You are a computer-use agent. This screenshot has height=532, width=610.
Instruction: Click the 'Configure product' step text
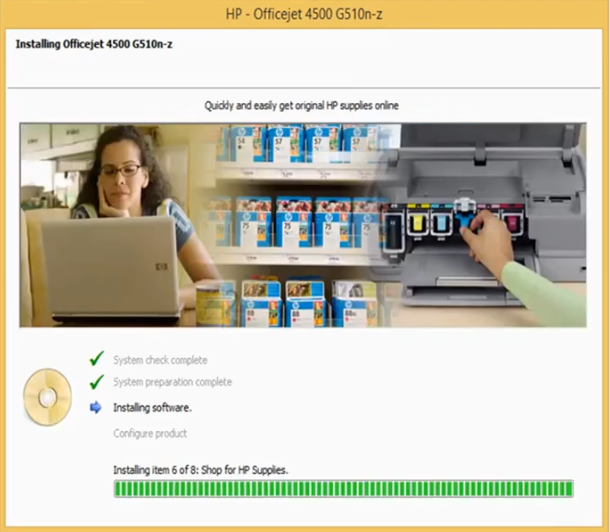[x=150, y=433]
